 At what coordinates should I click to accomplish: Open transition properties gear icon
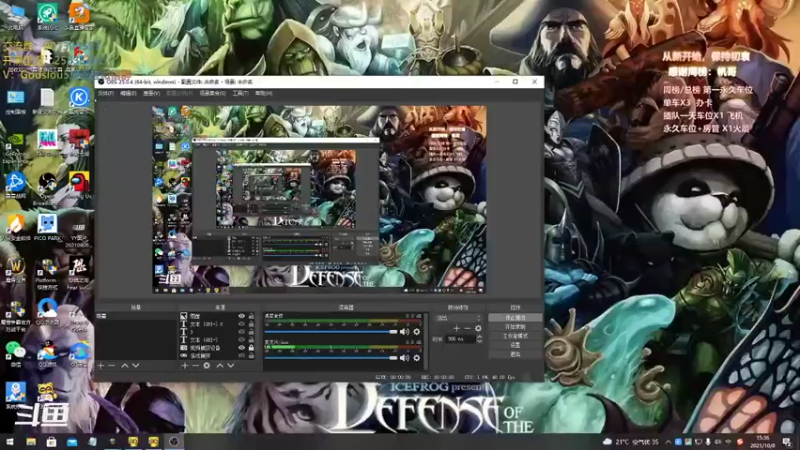(478, 329)
